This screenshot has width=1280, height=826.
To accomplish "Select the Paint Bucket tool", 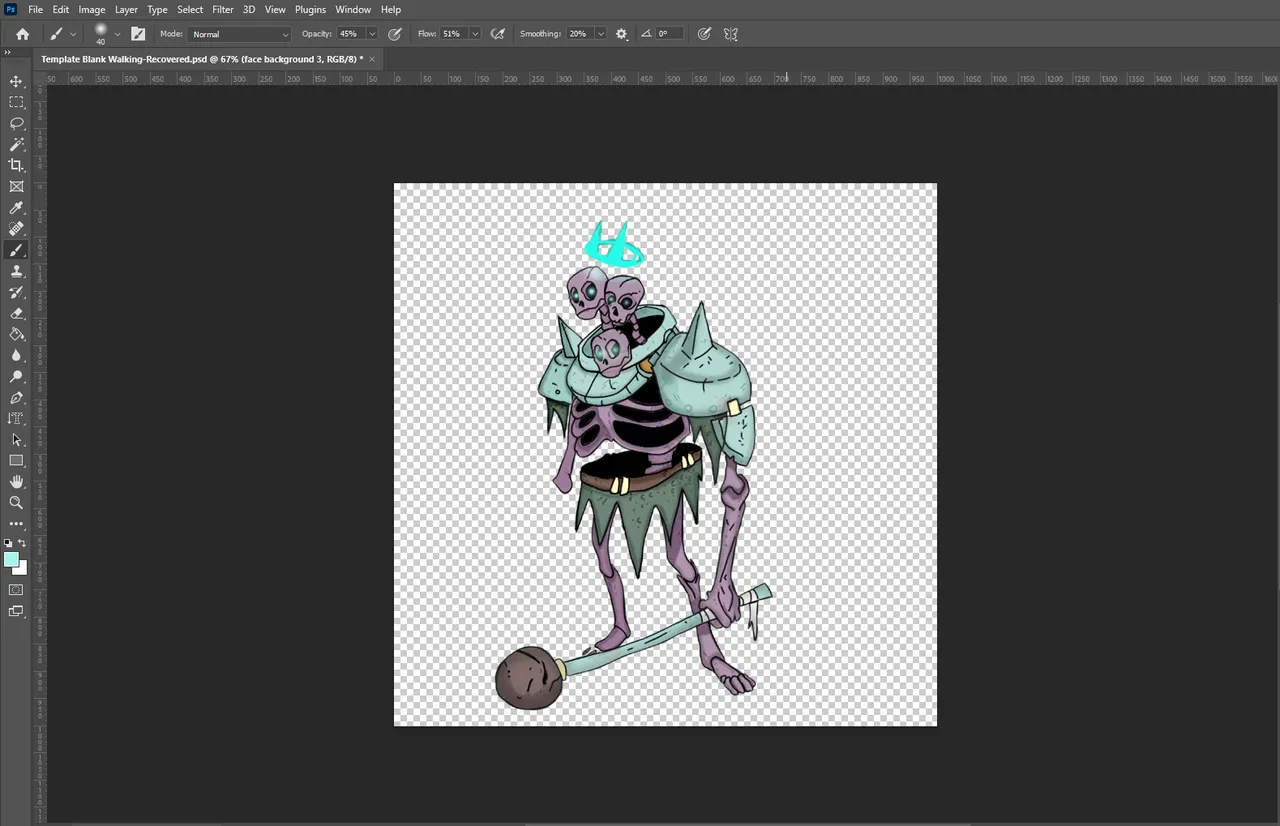I will tap(16, 334).
